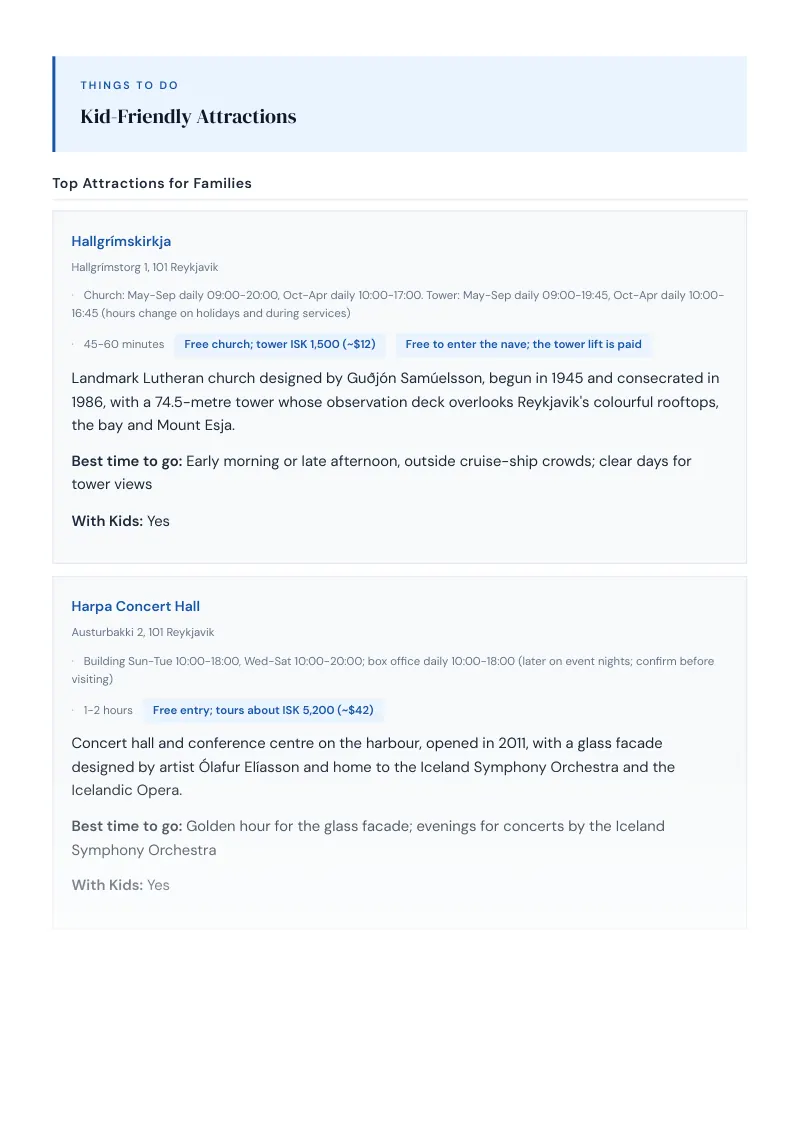Click the Landmark Lutheran church description paragraph
Image resolution: width=800 pixels, height=1132 pixels.
point(396,401)
